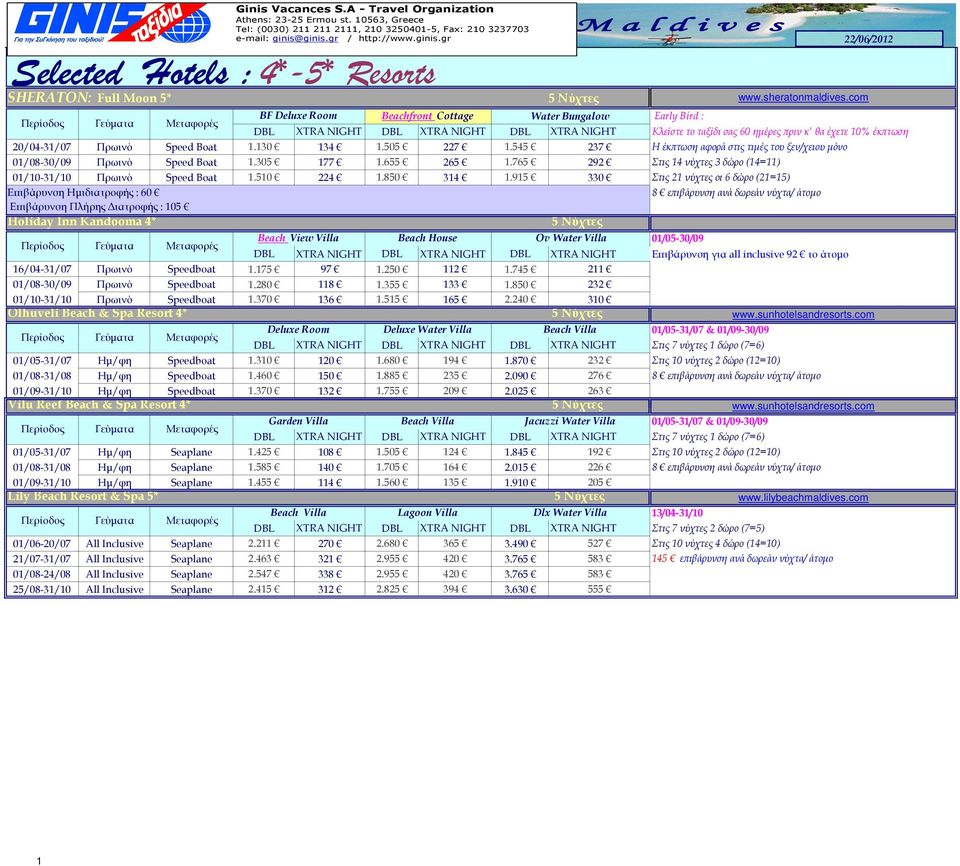This screenshot has height=866, width=960.
Task: Click the '2.015 €' price cell
Action: (x=520, y=467)
